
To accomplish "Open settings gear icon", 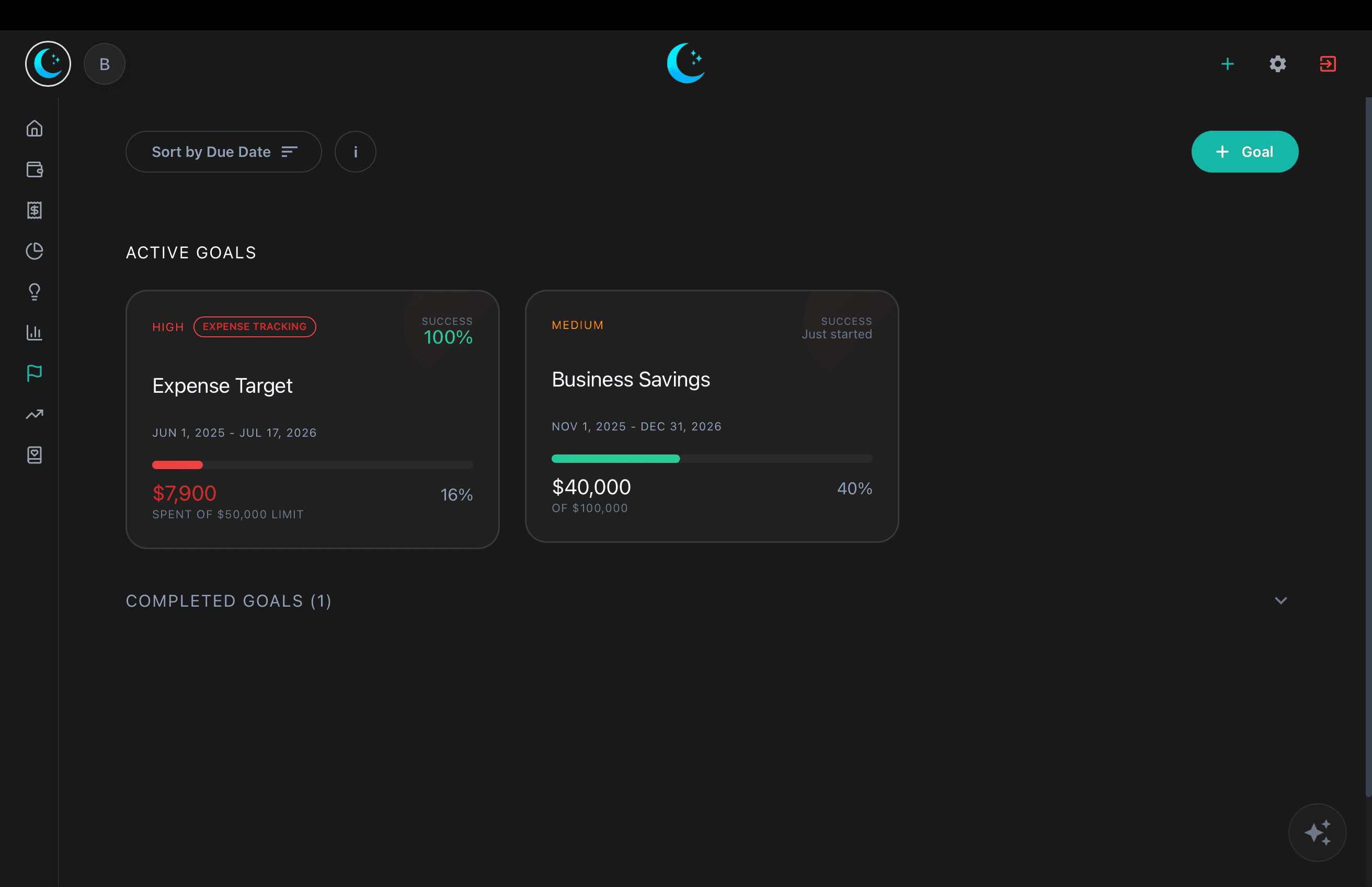I will coord(1277,64).
